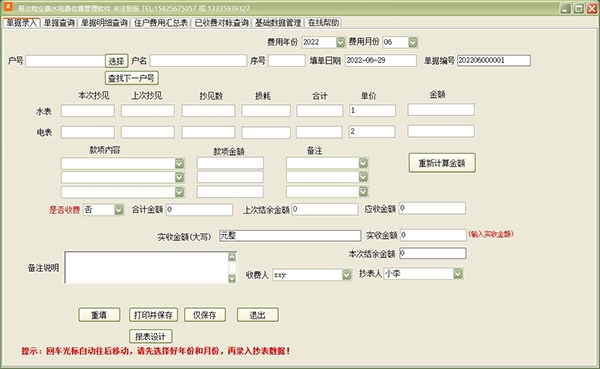Viewport: 600px width, 369px height.
Task: Expand the first 款项内容 dropdown
Action: (179, 163)
